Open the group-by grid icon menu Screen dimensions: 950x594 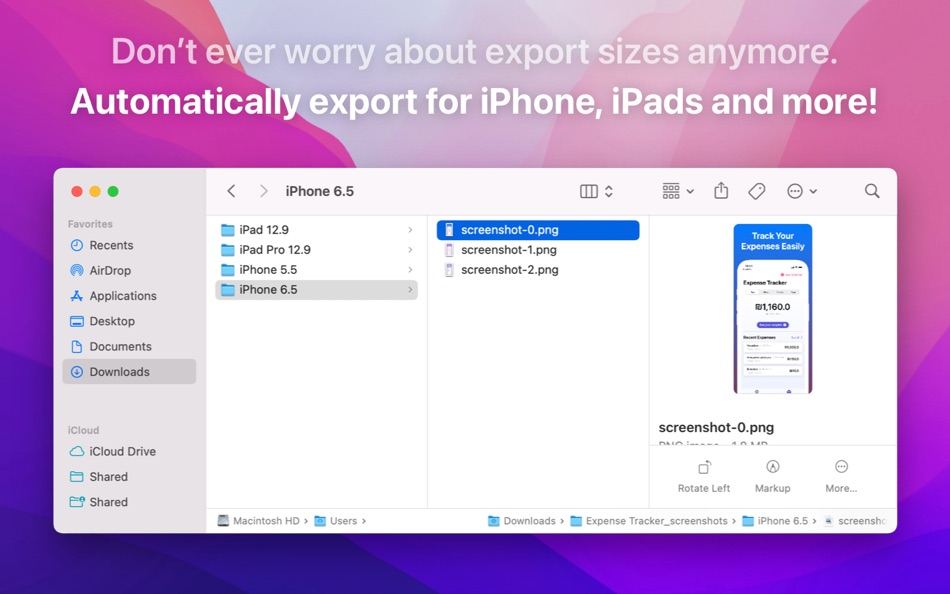coord(671,192)
